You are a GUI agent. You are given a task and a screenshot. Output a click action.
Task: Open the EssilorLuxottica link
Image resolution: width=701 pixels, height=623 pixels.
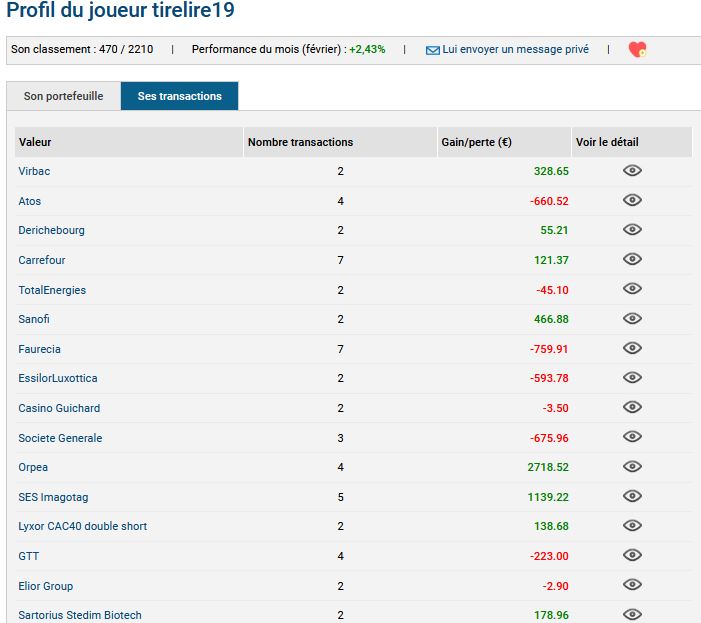click(x=58, y=378)
